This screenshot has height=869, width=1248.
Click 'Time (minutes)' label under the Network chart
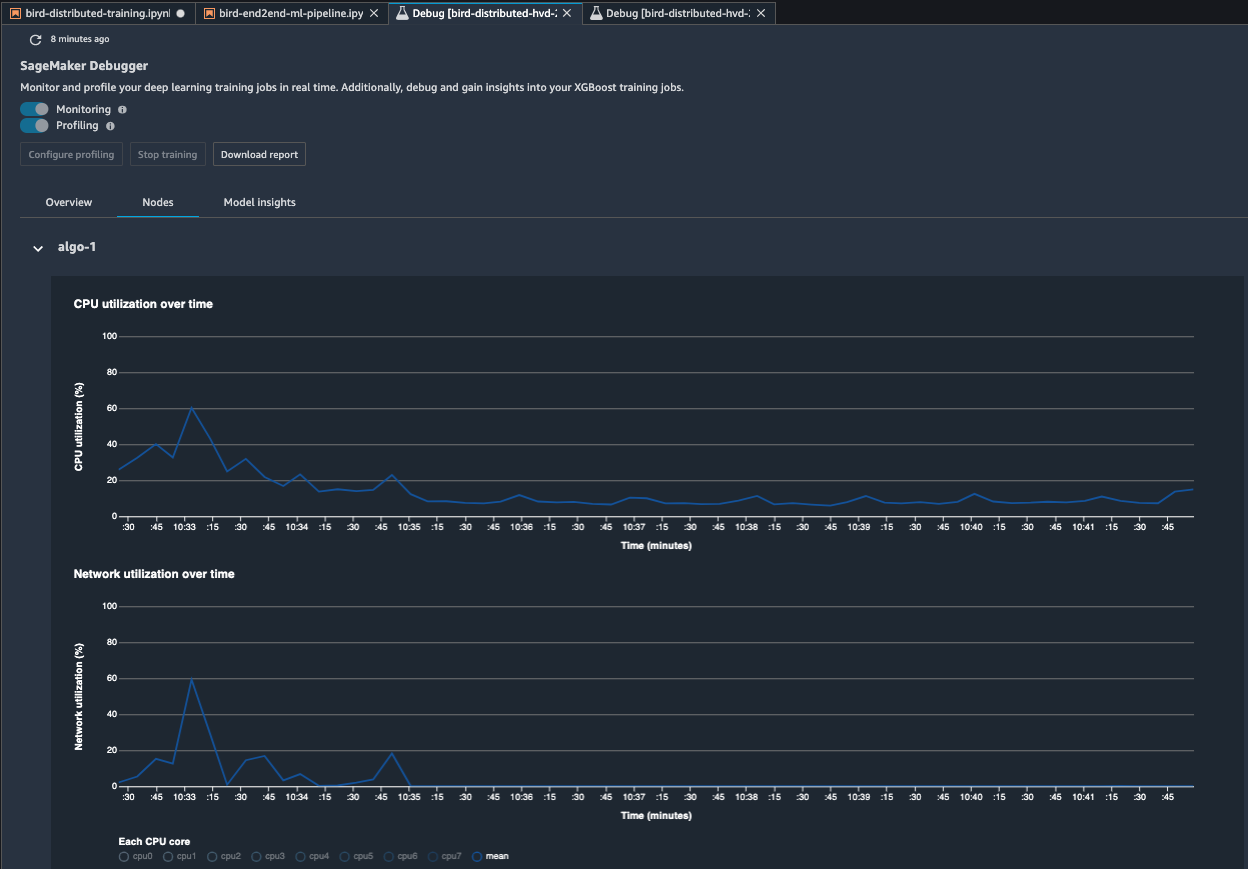pos(656,815)
